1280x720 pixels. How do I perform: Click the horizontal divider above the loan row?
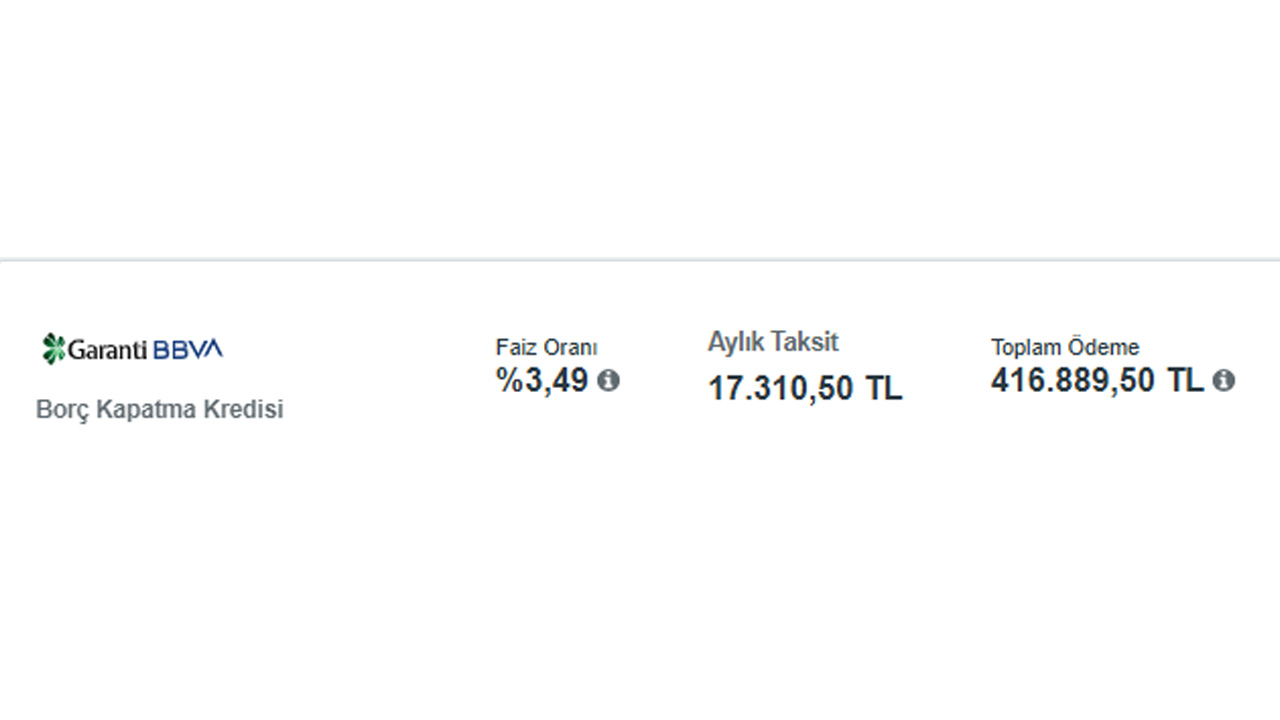point(640,260)
